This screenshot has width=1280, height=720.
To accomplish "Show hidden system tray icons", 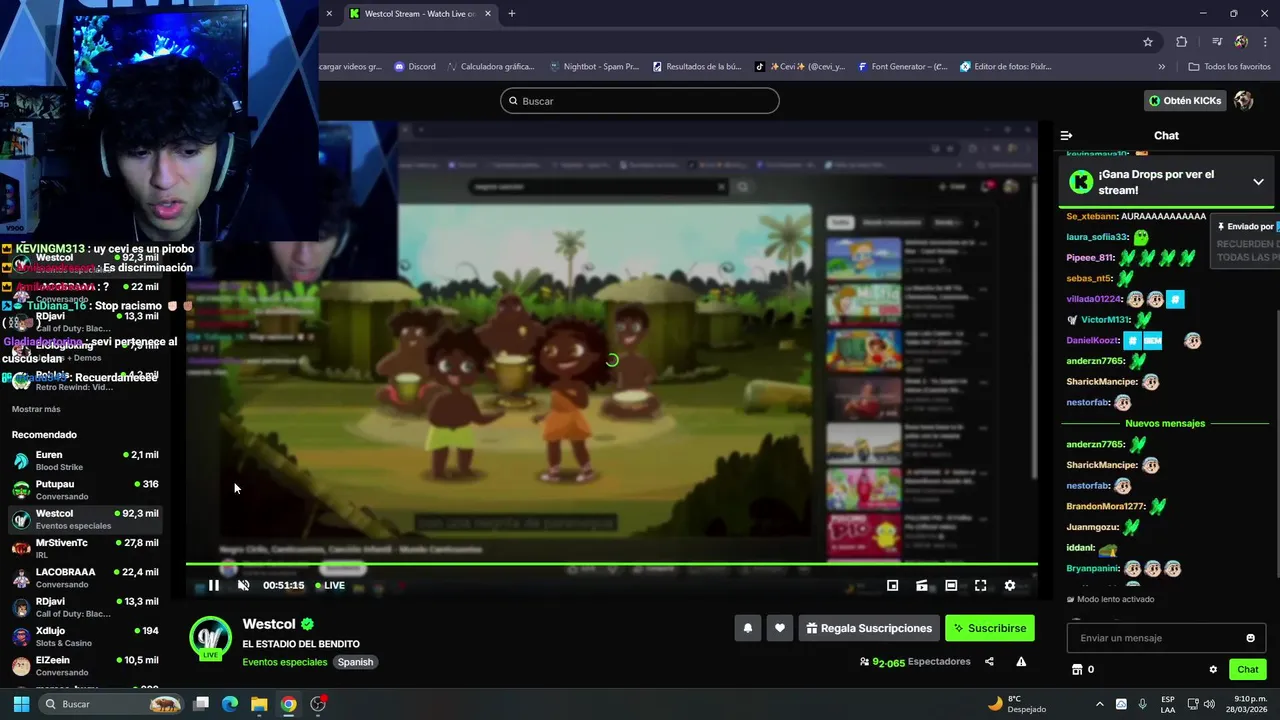I will click(x=1100, y=704).
